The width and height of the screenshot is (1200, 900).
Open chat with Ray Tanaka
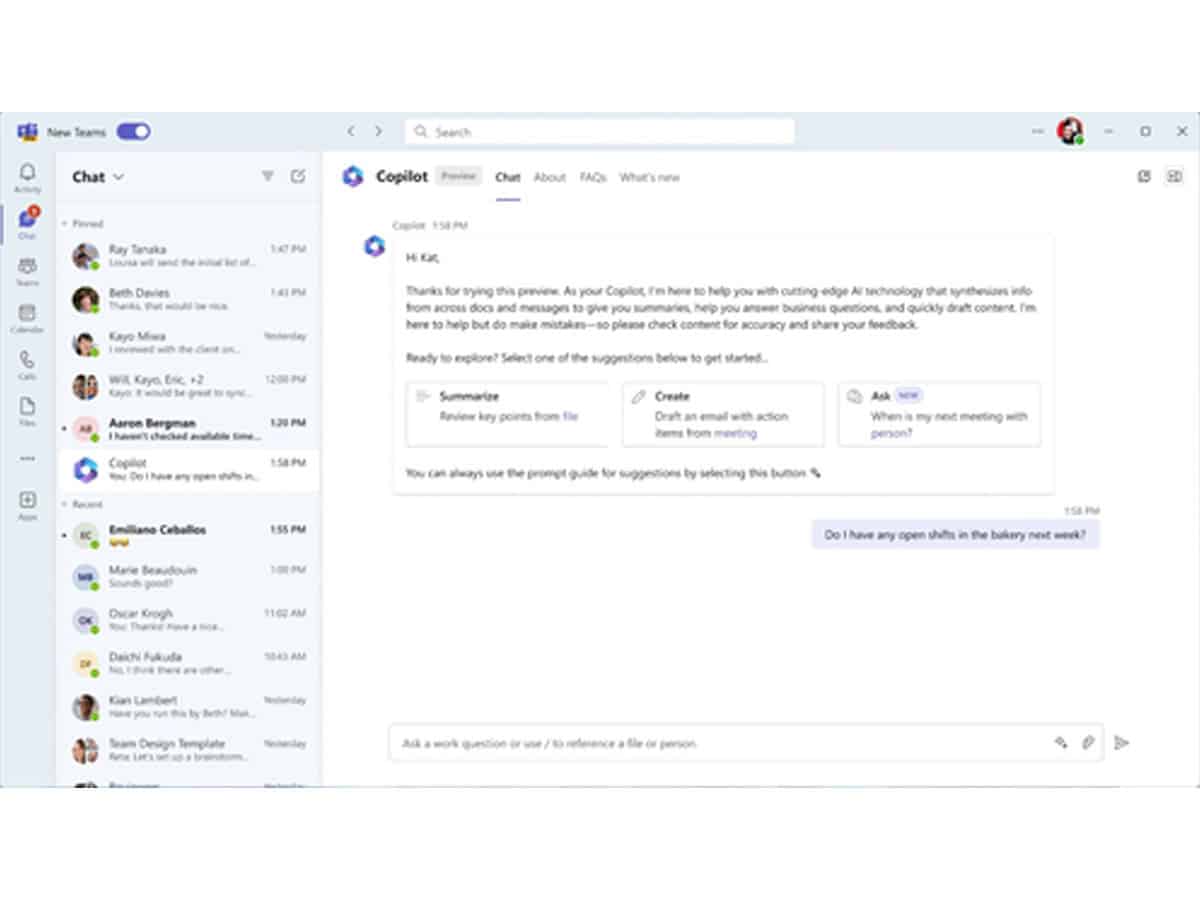click(x=189, y=256)
